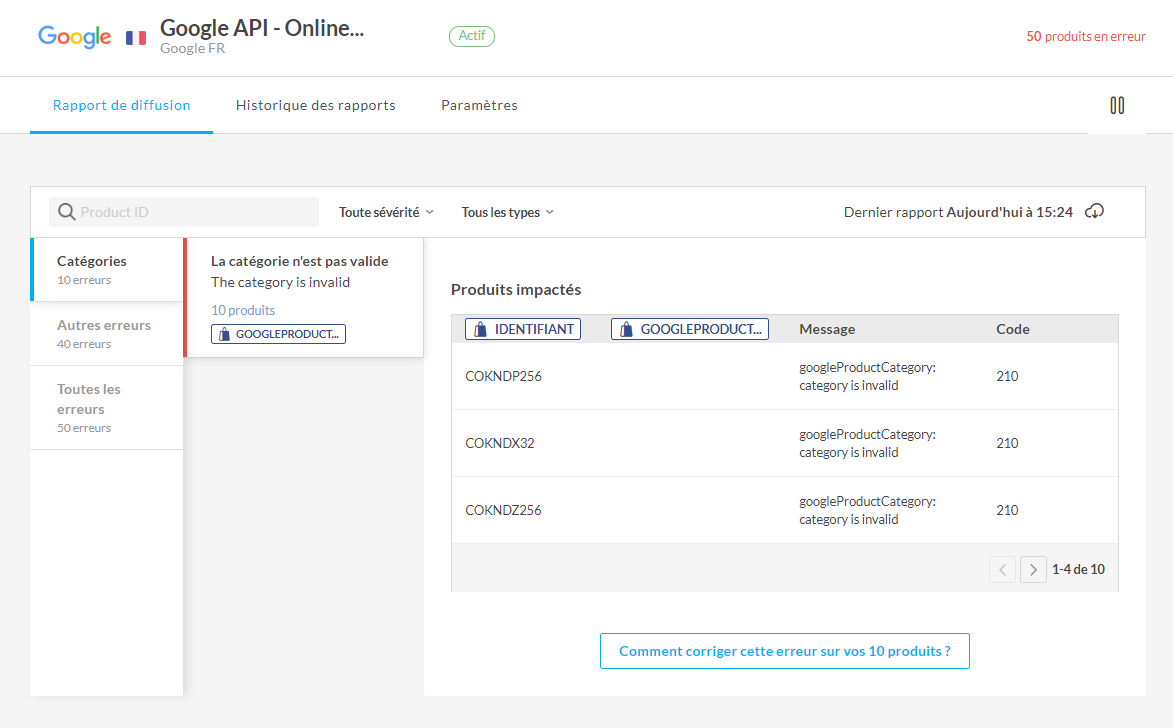
Task: Click the 10 produits link
Action: point(243,310)
